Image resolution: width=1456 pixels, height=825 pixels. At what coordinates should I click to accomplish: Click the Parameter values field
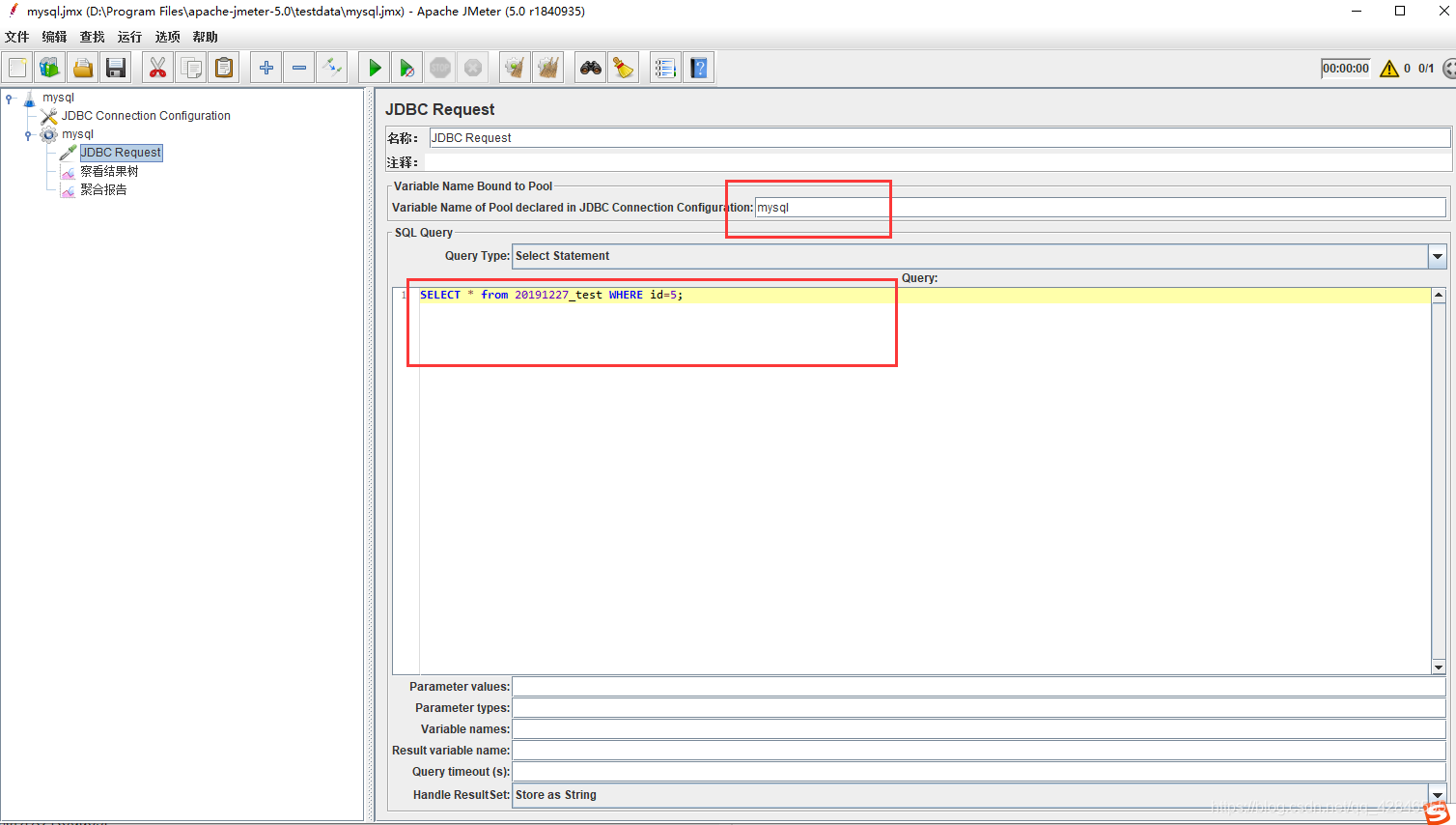click(x=978, y=687)
